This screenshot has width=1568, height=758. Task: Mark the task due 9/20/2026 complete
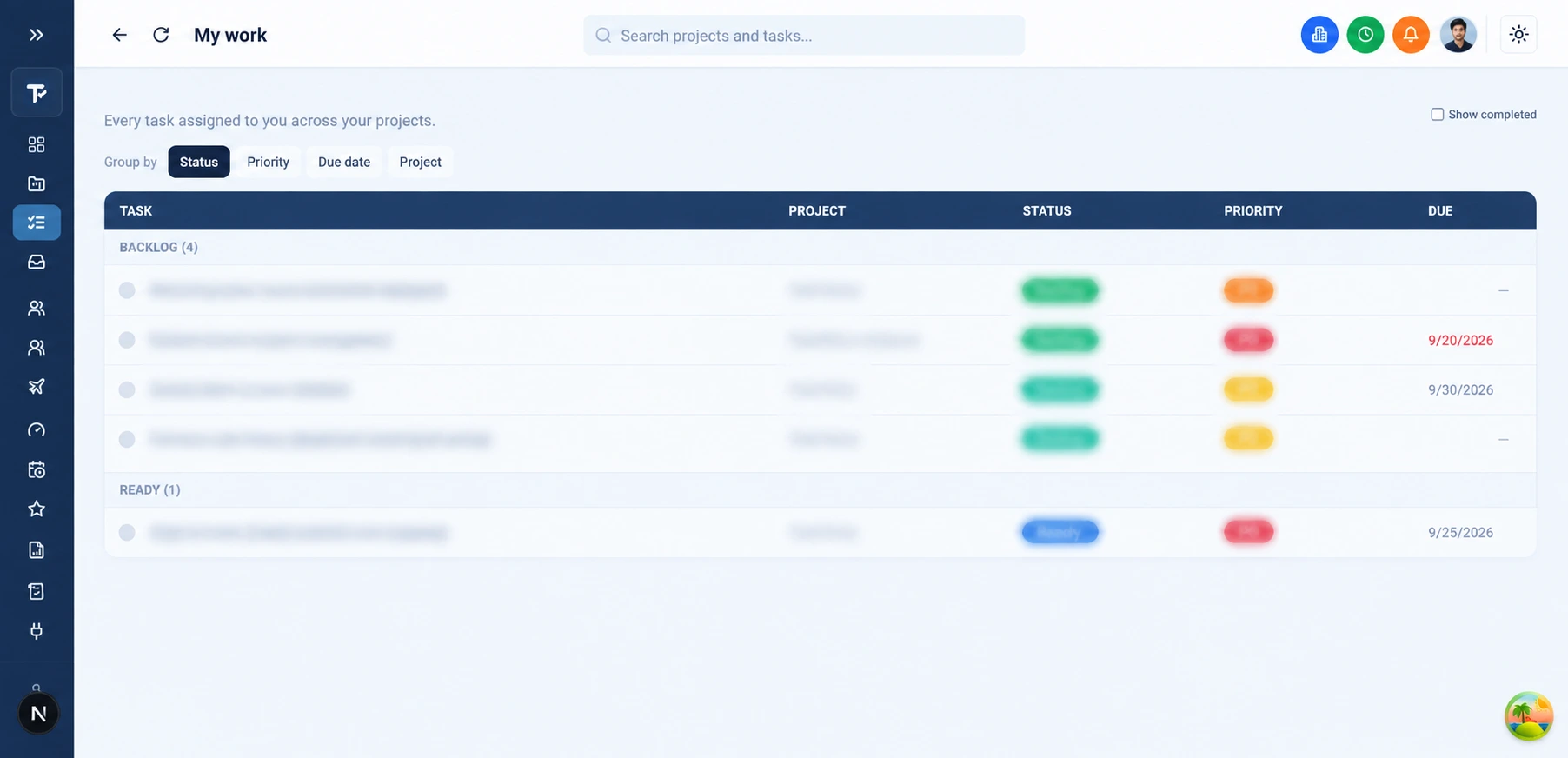pyautogui.click(x=127, y=340)
